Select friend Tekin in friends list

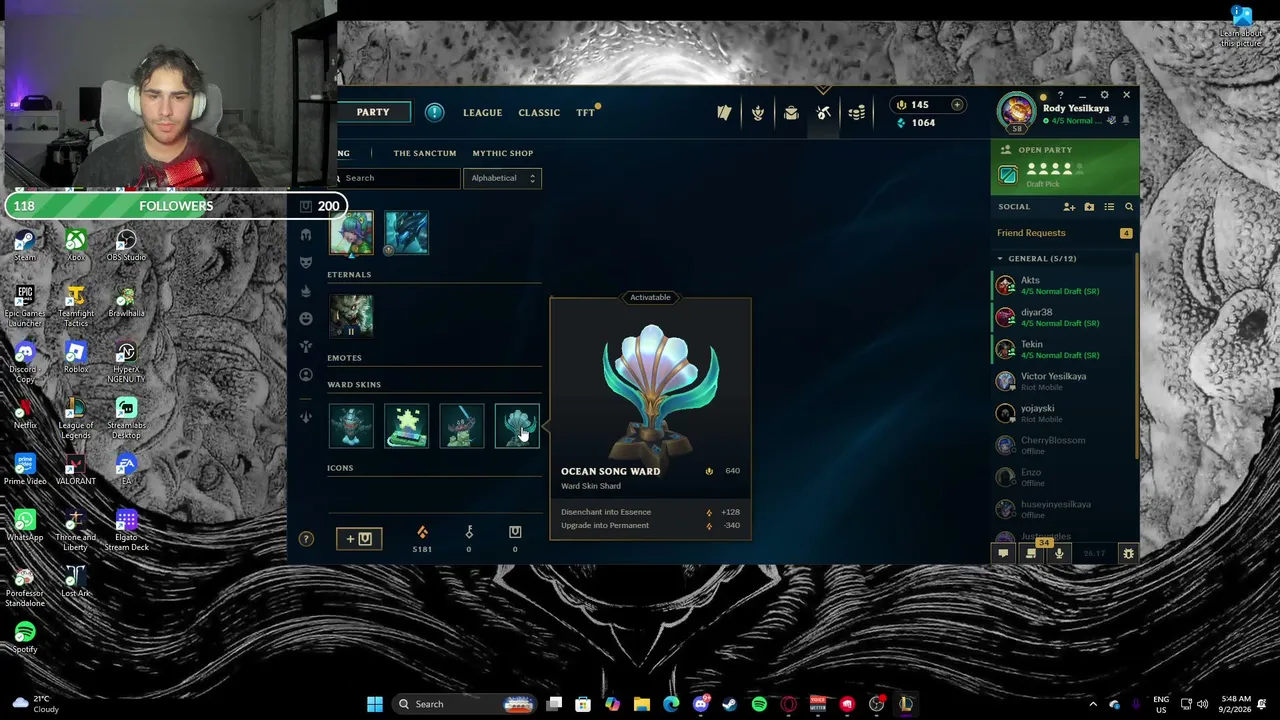click(x=1065, y=350)
